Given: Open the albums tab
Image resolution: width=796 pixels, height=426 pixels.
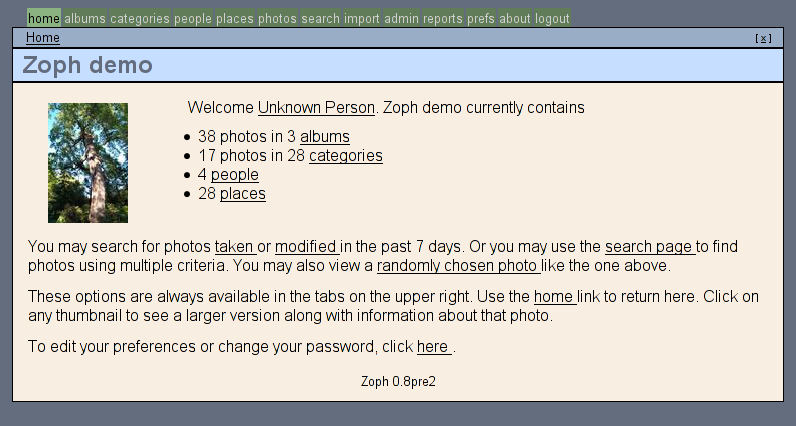Looking at the screenshot, I should [x=85, y=18].
